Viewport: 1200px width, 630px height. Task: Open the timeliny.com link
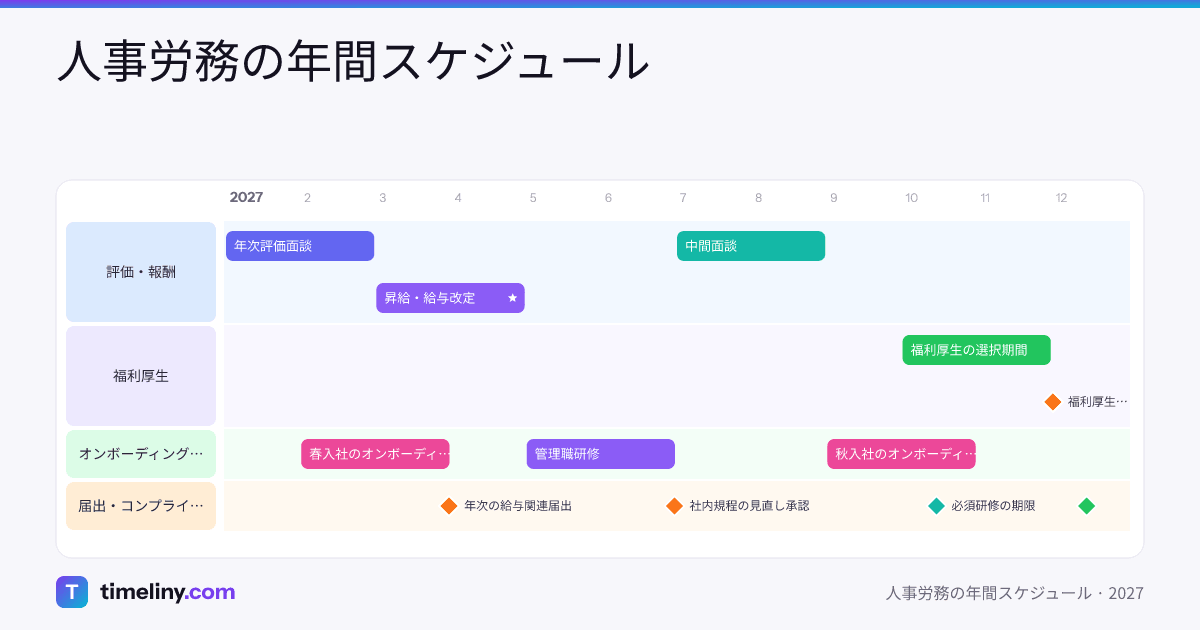pos(167,592)
